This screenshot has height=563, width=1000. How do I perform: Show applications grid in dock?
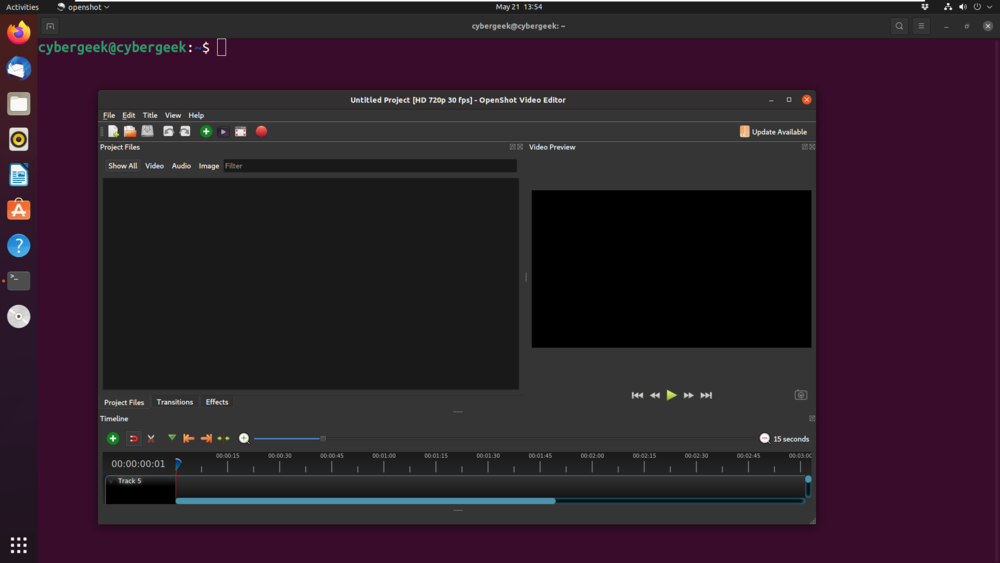point(18,545)
